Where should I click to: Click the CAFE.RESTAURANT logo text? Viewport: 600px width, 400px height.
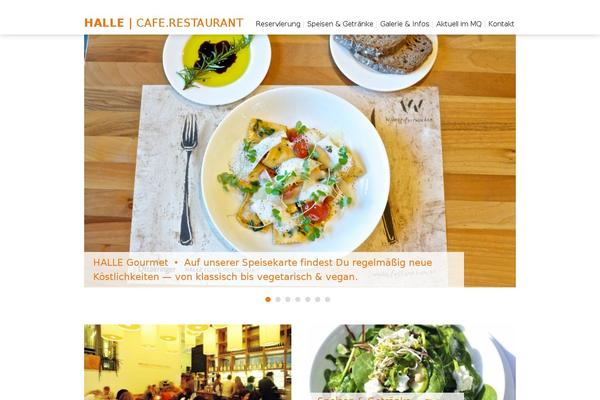click(x=189, y=23)
